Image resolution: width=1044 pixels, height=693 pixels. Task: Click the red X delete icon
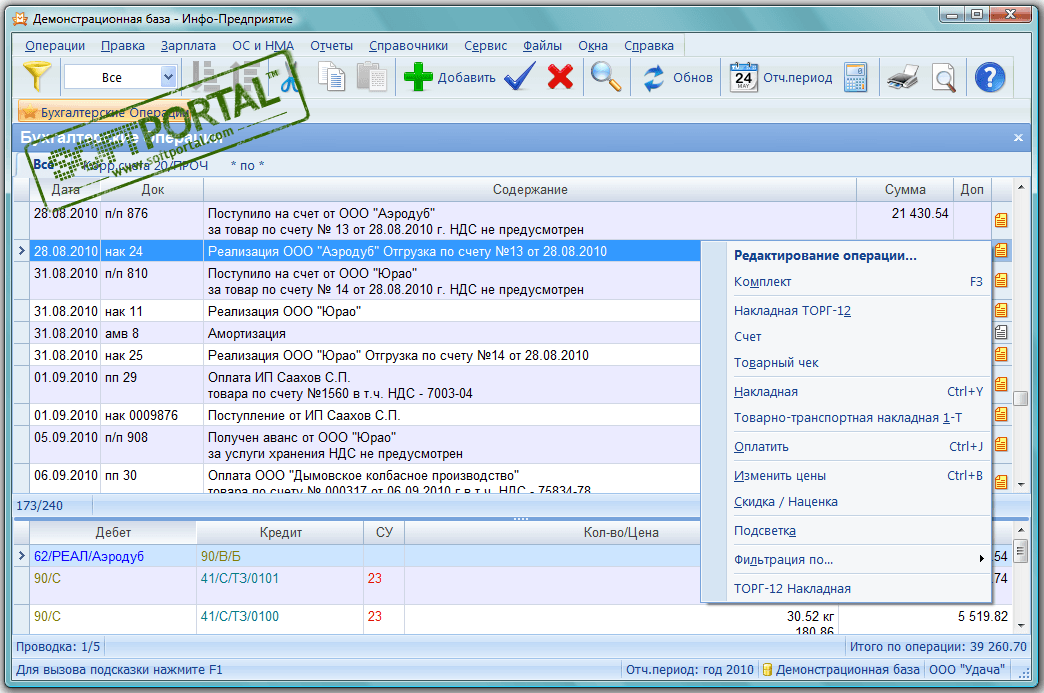click(561, 77)
